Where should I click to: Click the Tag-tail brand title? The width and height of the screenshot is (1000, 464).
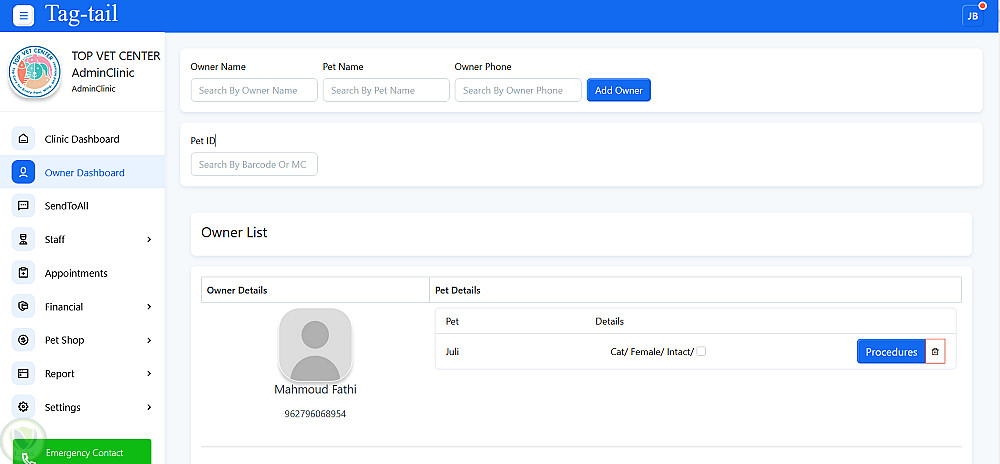tap(81, 14)
